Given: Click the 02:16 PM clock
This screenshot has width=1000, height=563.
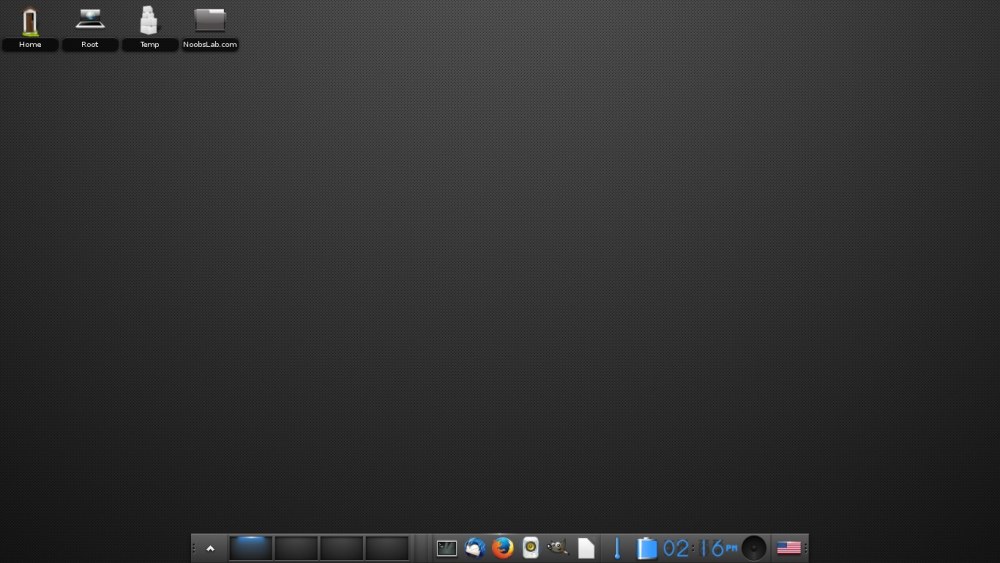Looking at the screenshot, I should coord(699,548).
